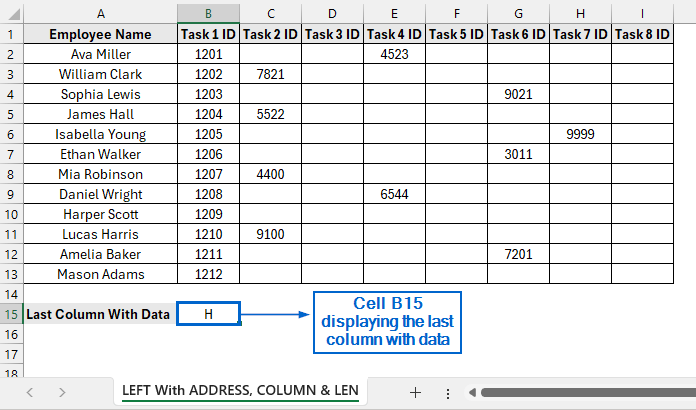The image size is (696, 410).
Task: Go to previous sheet with left arrow
Action: click(30, 392)
